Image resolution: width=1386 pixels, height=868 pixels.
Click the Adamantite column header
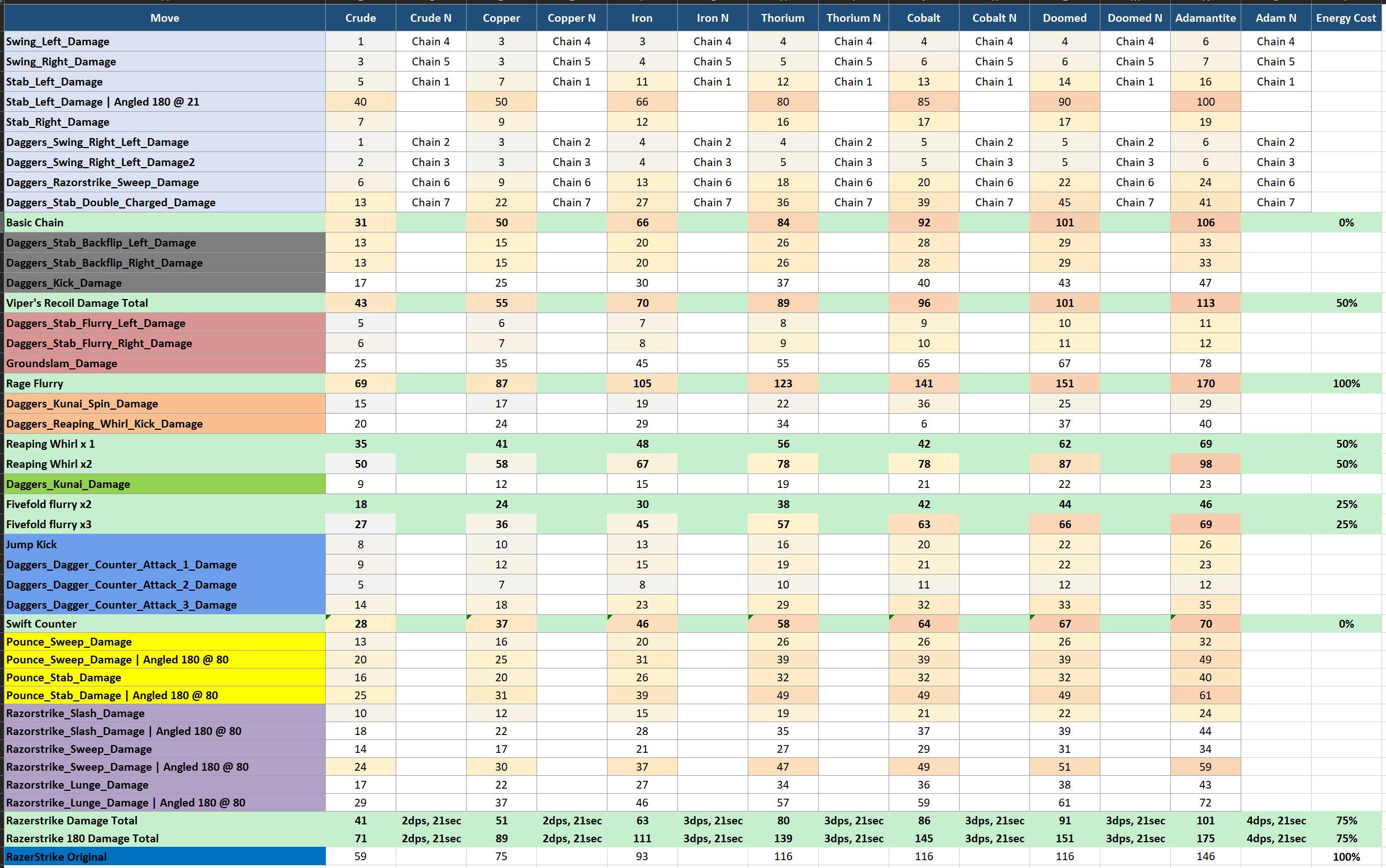pyautogui.click(x=1204, y=18)
